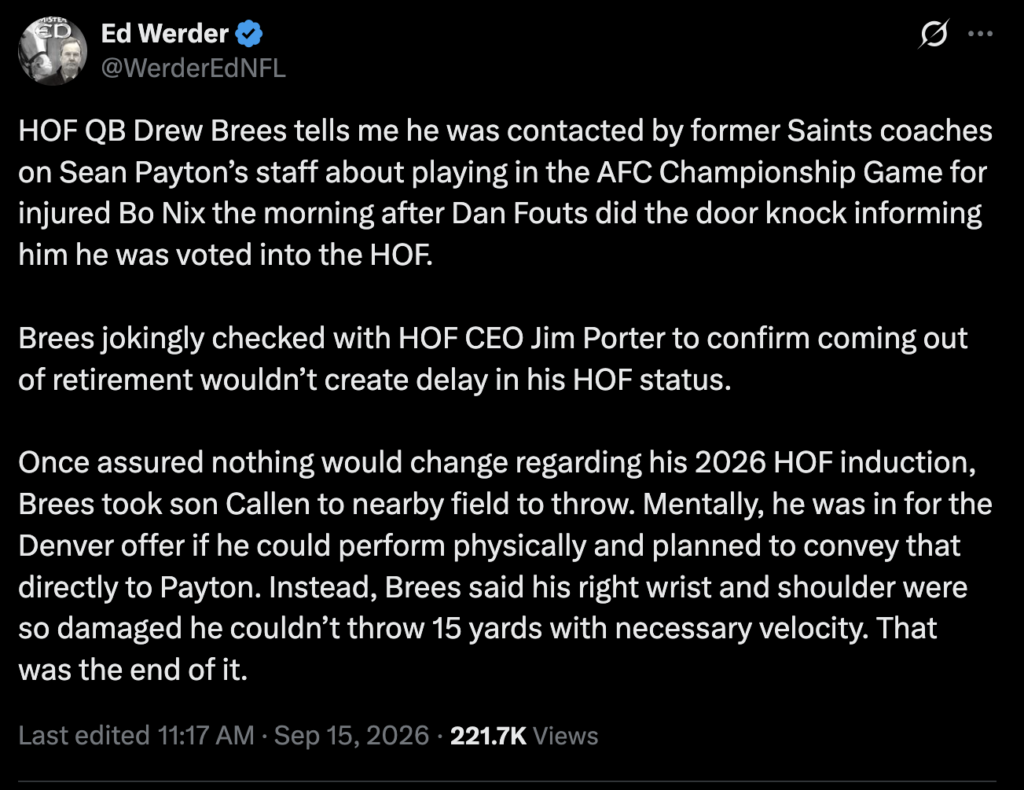This screenshot has height=790, width=1024.
Task: Click the closing sentence That was the end of it
Action: [477, 649]
